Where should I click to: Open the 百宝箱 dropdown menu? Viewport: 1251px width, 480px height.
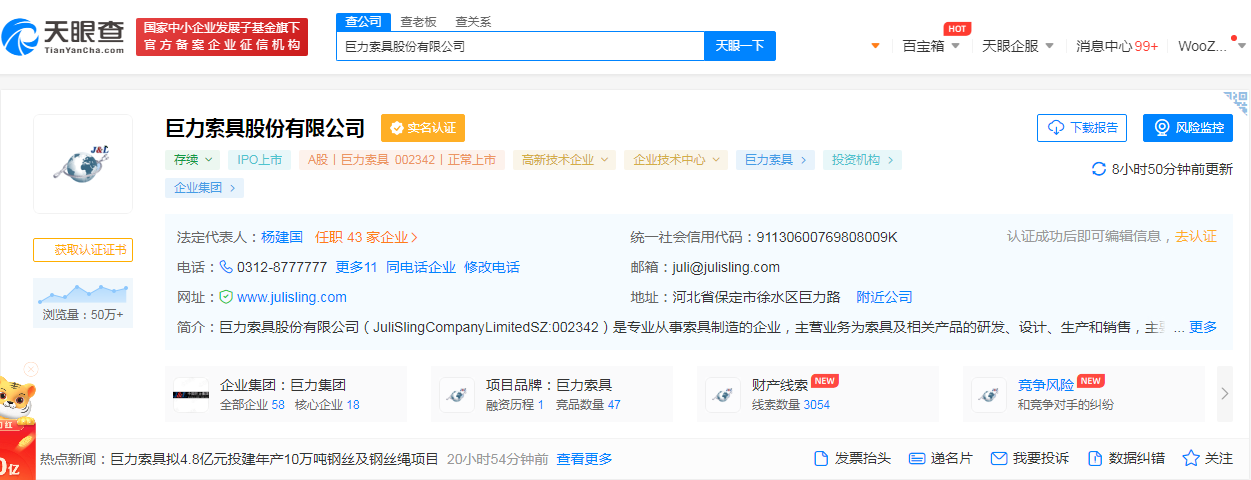point(931,46)
